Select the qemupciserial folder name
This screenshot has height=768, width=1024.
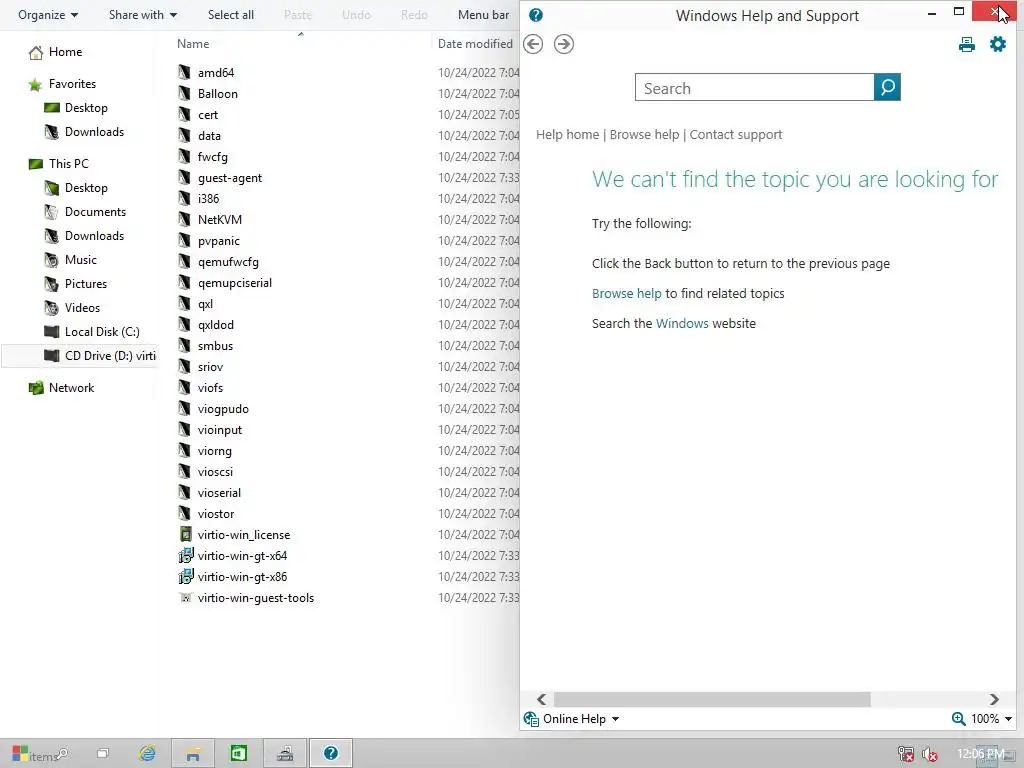[234, 283]
